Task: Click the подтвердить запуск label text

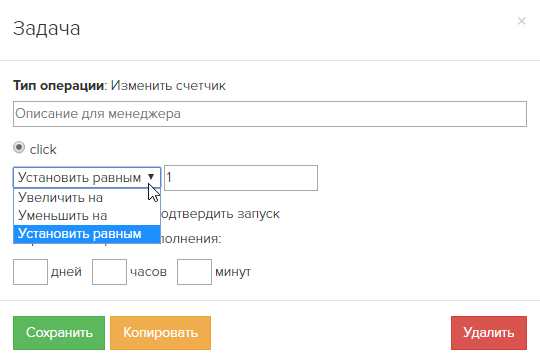Action: [x=220, y=214]
